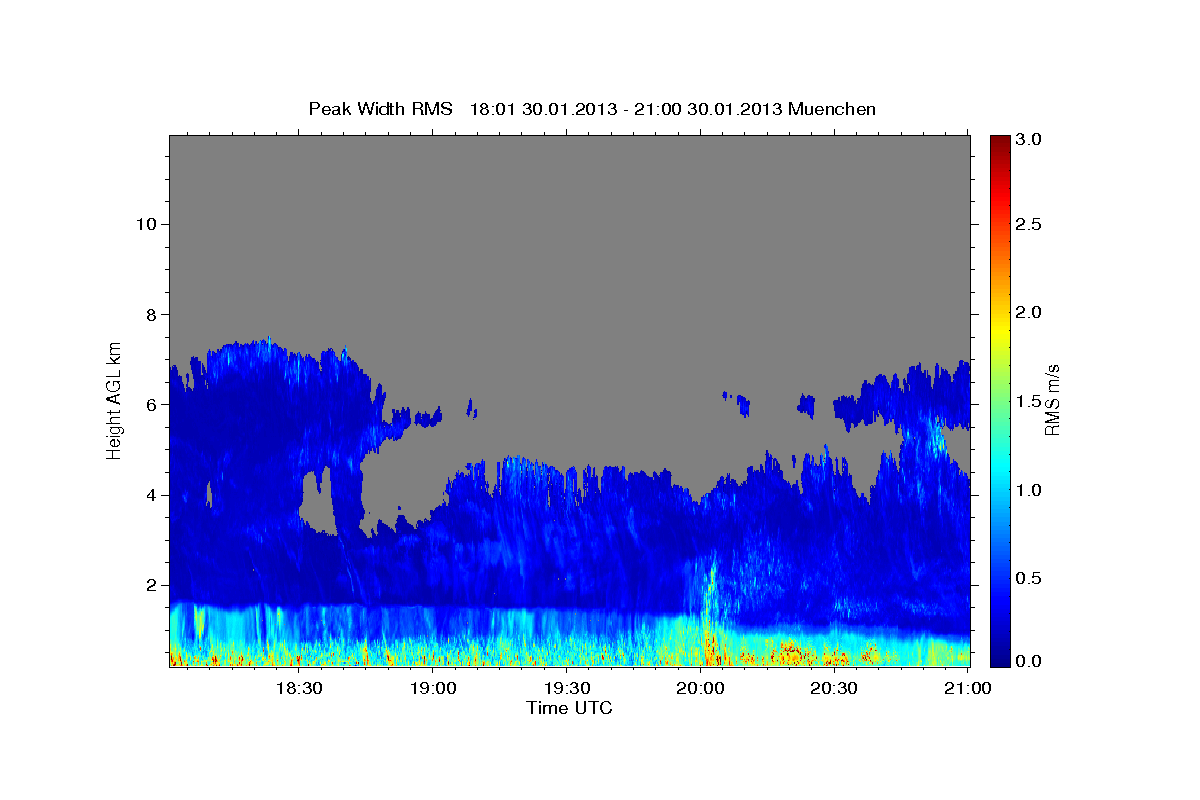Click the height tick label 8
1200x800 pixels.
(x=149, y=314)
